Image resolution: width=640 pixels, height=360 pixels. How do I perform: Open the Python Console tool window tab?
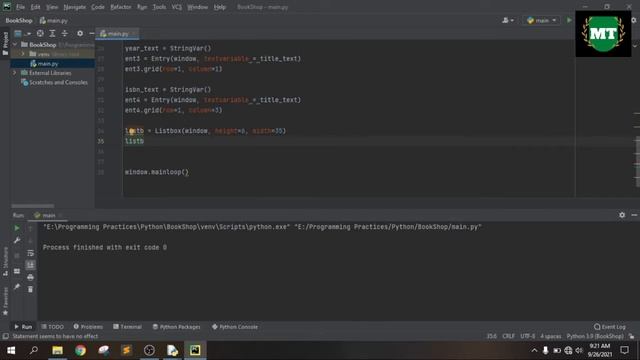pos(235,327)
